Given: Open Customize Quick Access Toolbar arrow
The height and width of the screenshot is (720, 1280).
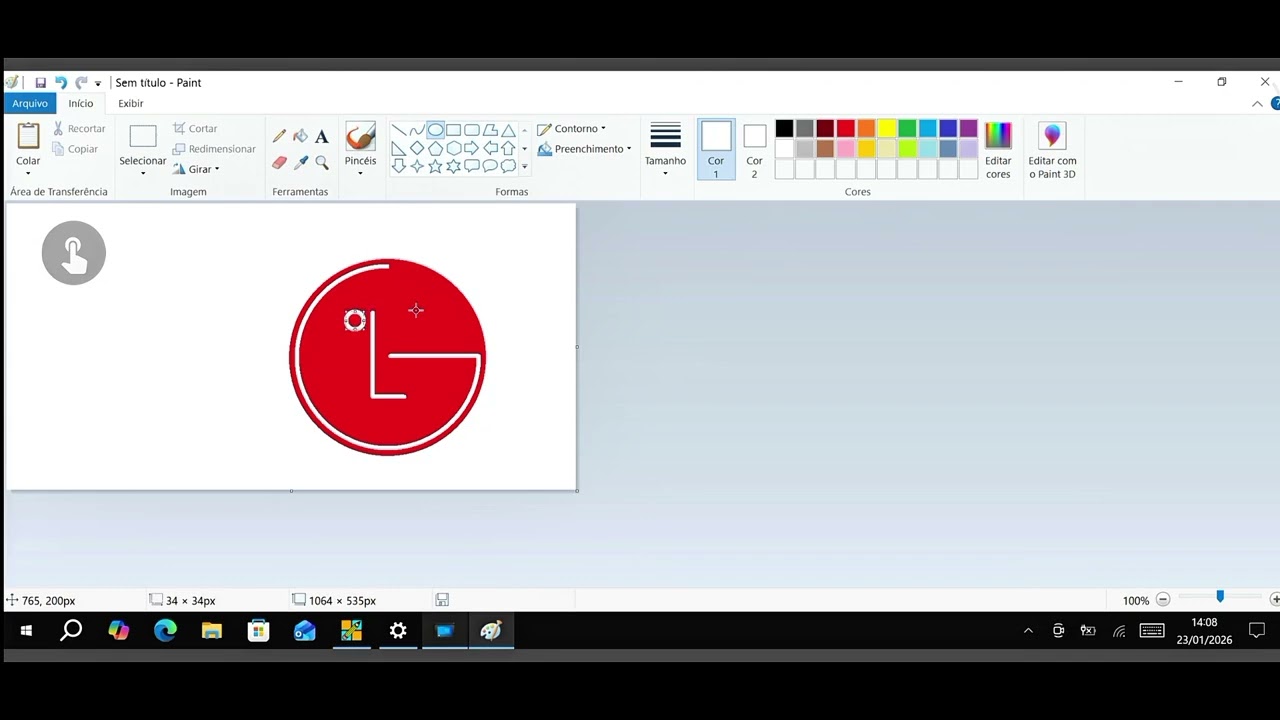Looking at the screenshot, I should tap(98, 84).
